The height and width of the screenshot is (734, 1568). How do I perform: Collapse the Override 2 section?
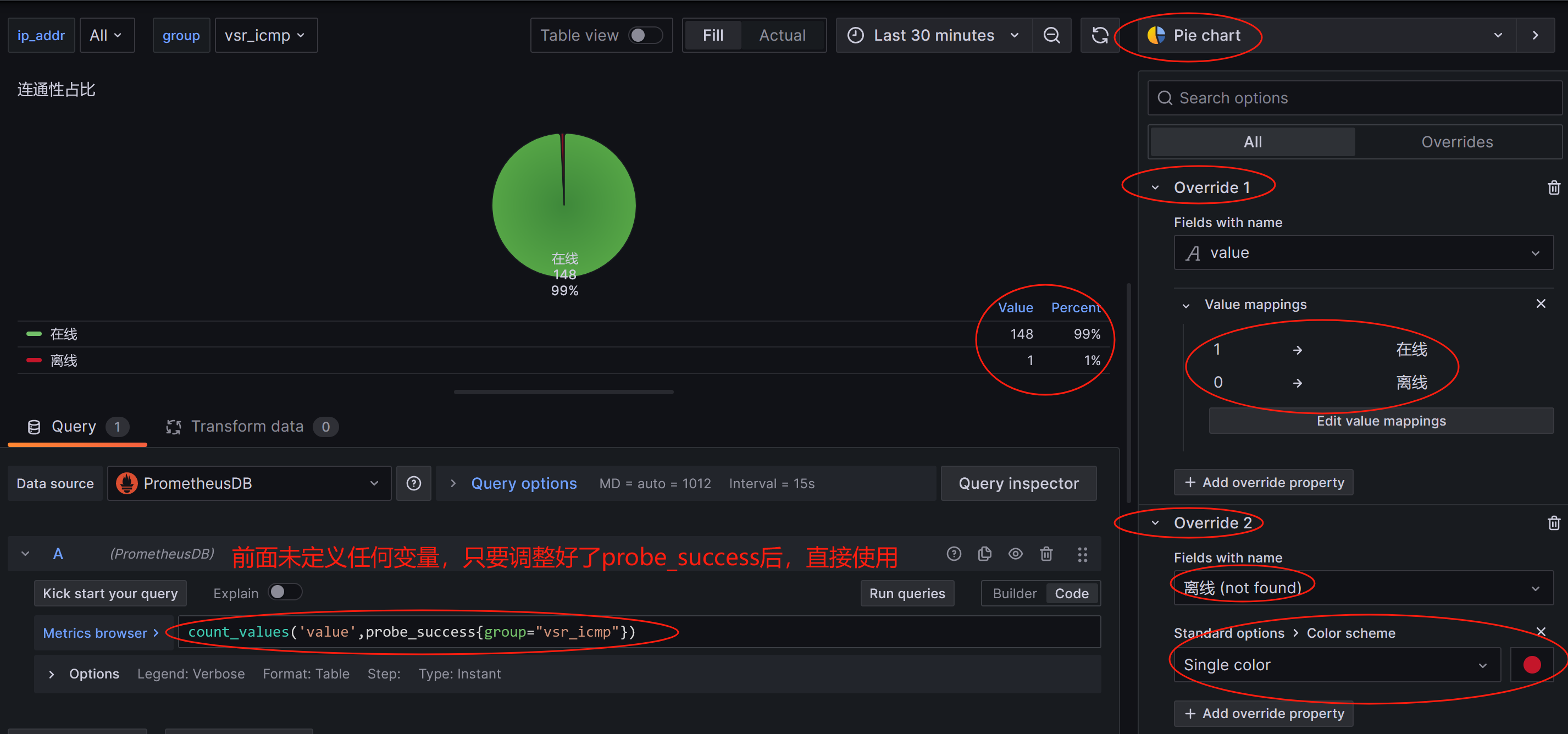click(1155, 523)
